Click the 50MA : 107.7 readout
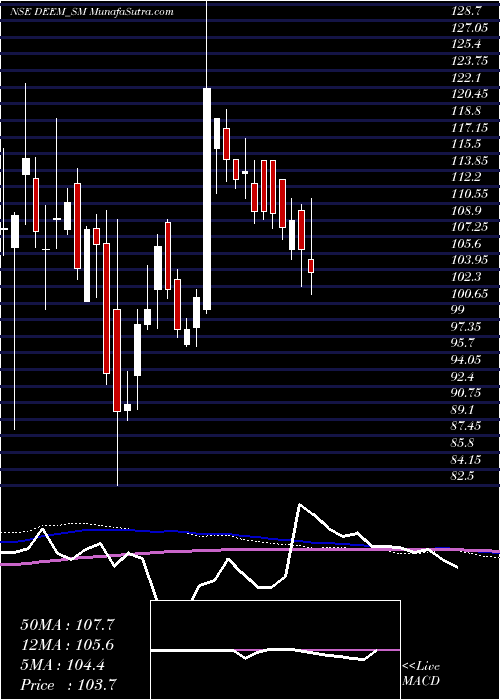500x700 pixels. [x=69, y=625]
